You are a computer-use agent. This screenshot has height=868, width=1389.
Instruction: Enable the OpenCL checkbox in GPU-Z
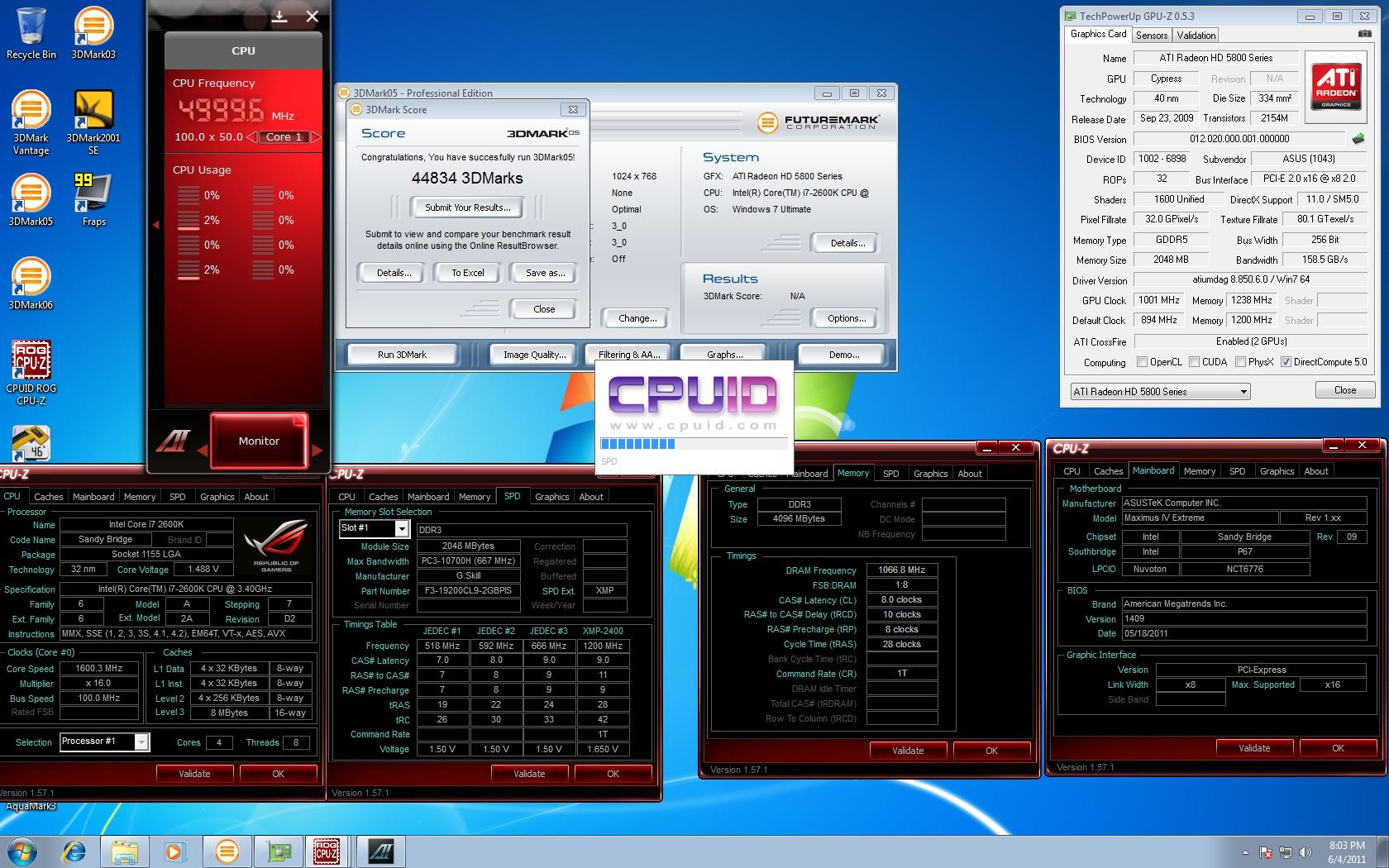pos(1142,362)
